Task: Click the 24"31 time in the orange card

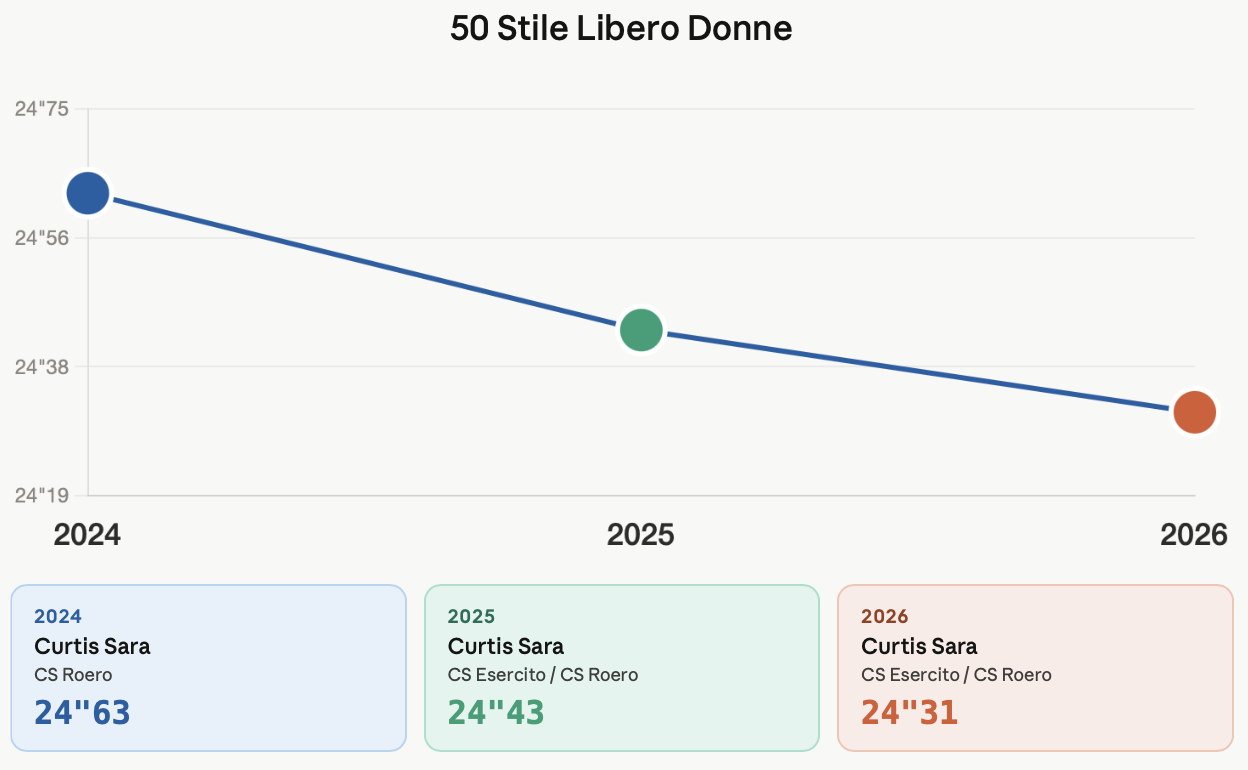Action: (x=909, y=712)
